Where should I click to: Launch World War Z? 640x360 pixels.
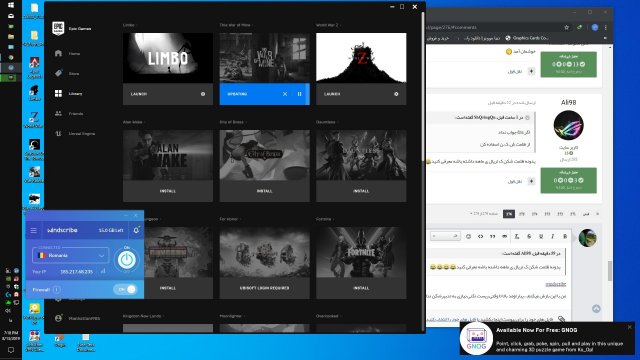point(332,94)
